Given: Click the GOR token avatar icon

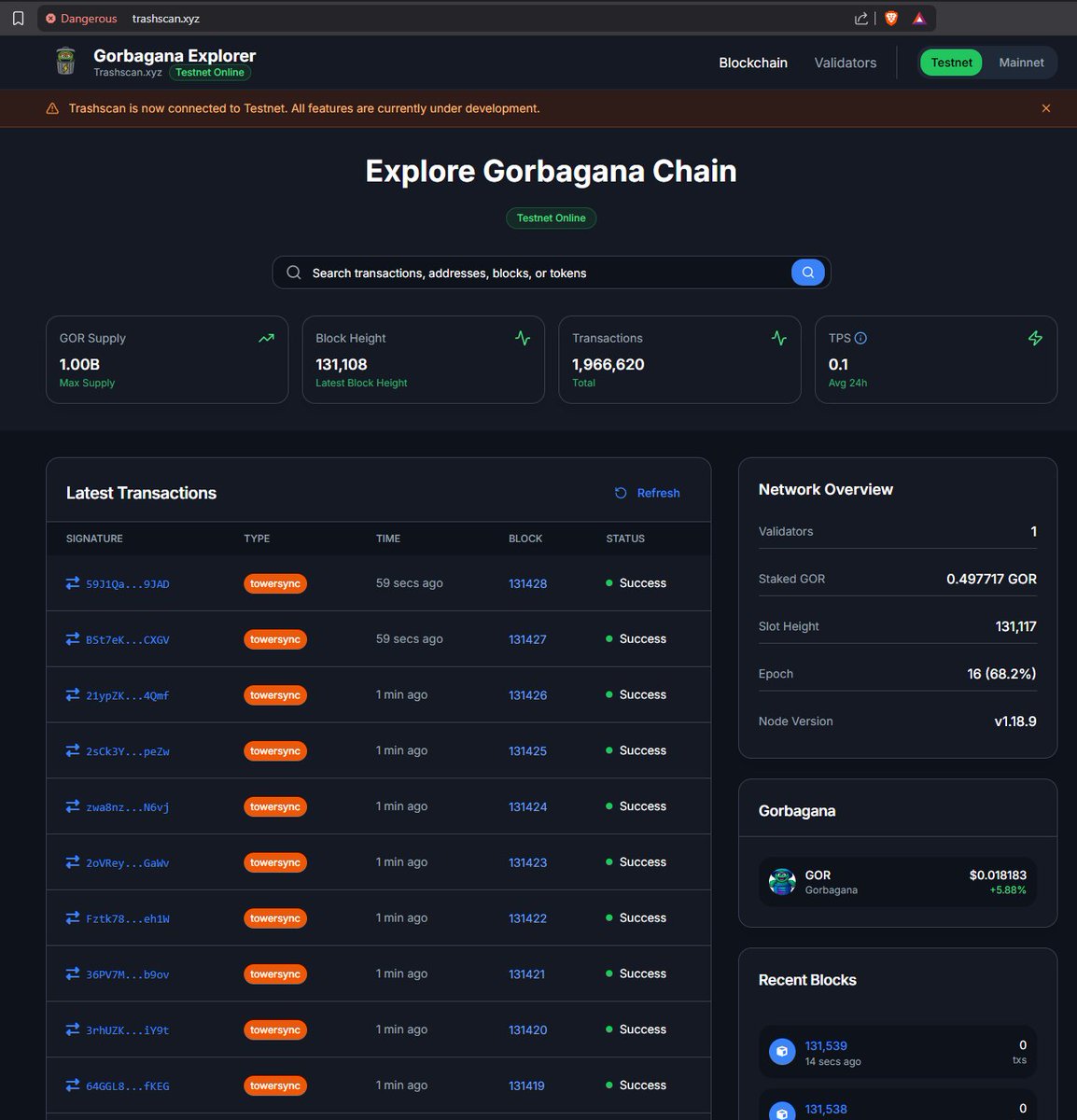Looking at the screenshot, I should [x=782, y=881].
